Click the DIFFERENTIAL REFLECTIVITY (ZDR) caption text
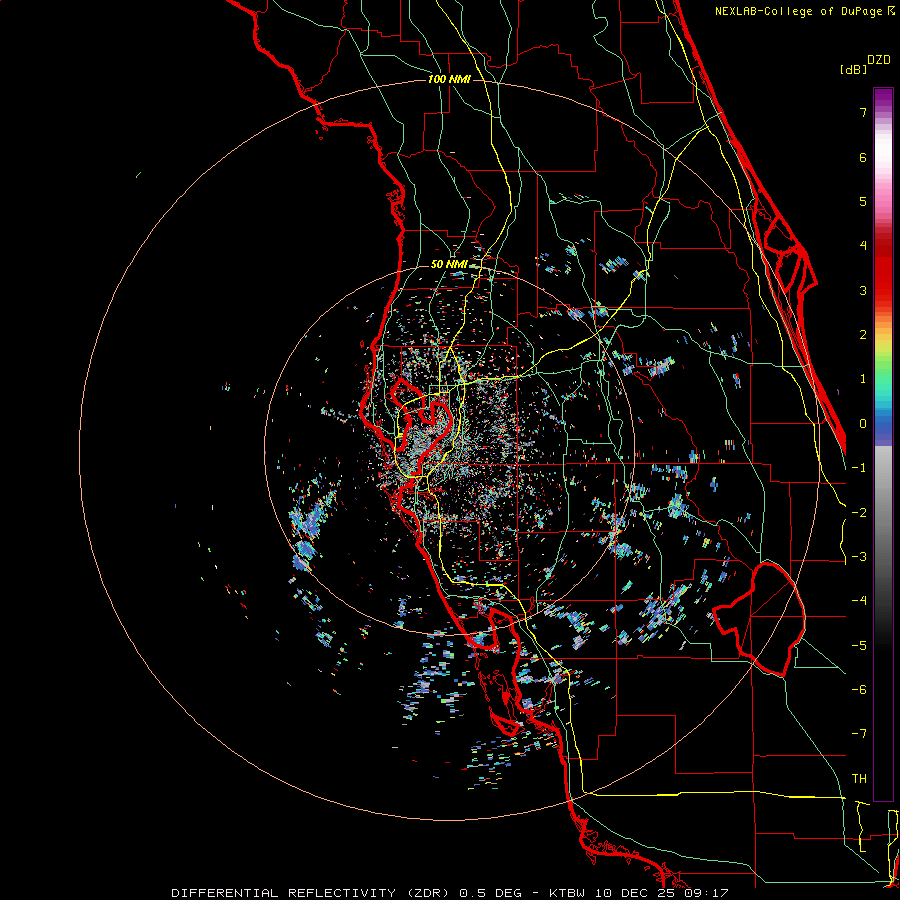900x900 pixels. pyautogui.click(x=312, y=893)
